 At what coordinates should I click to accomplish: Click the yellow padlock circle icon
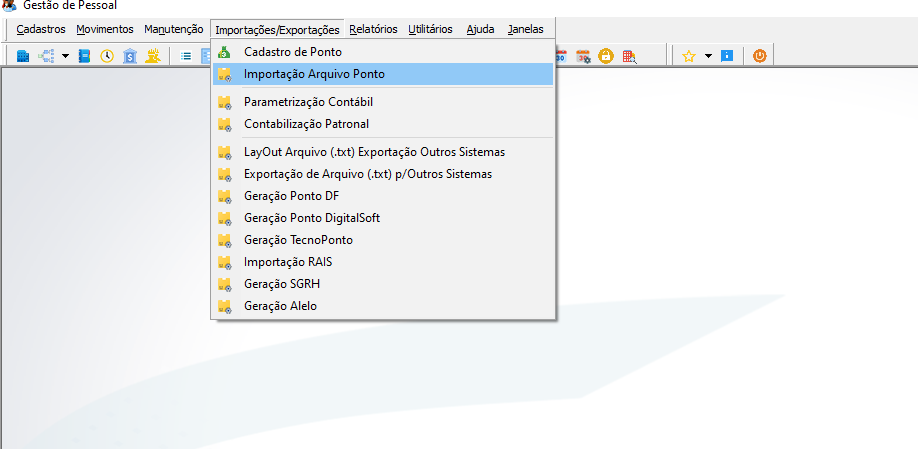click(605, 56)
